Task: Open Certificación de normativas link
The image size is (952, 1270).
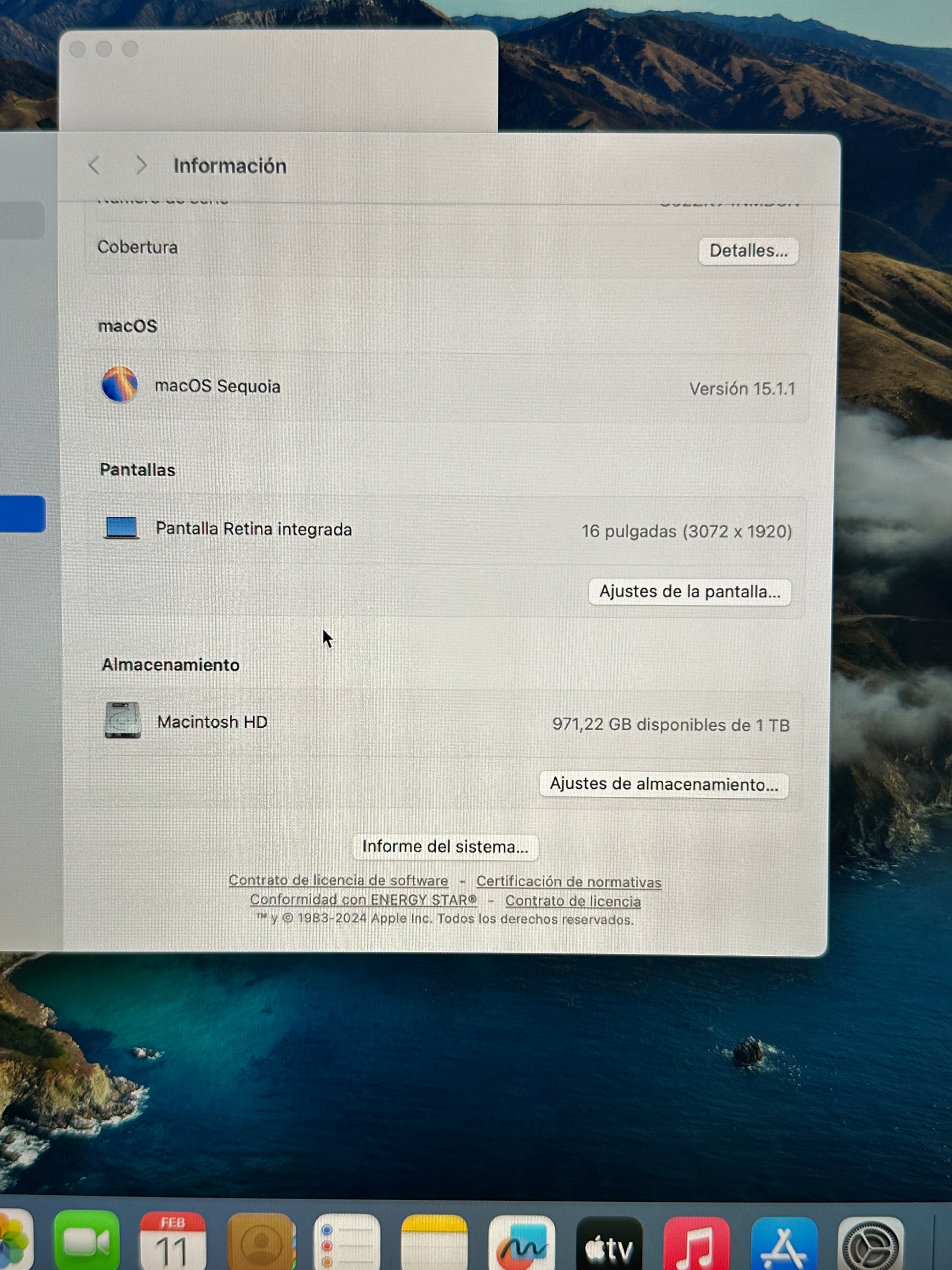Action: click(569, 881)
